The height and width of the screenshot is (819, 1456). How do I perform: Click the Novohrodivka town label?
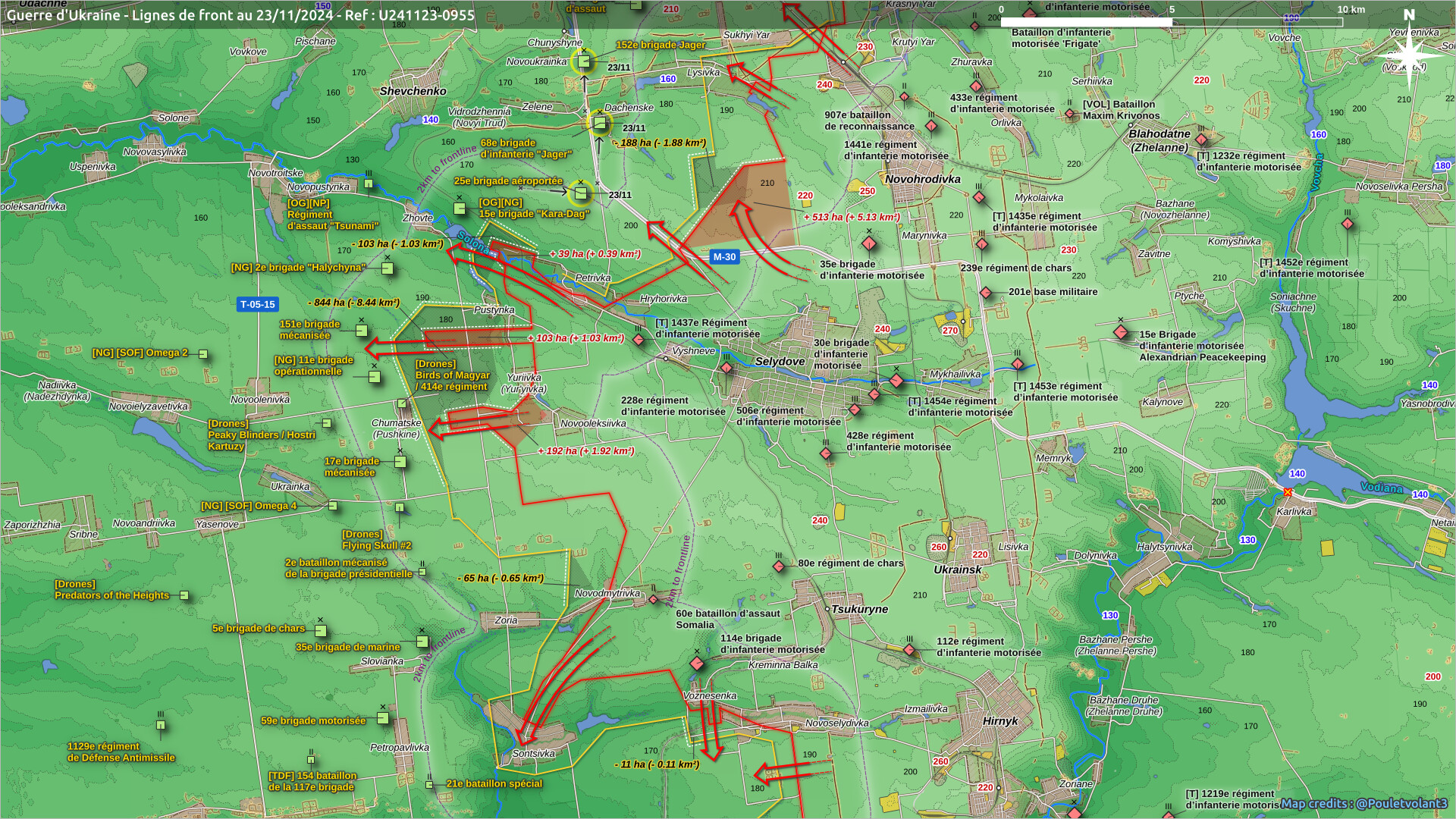tap(923, 180)
